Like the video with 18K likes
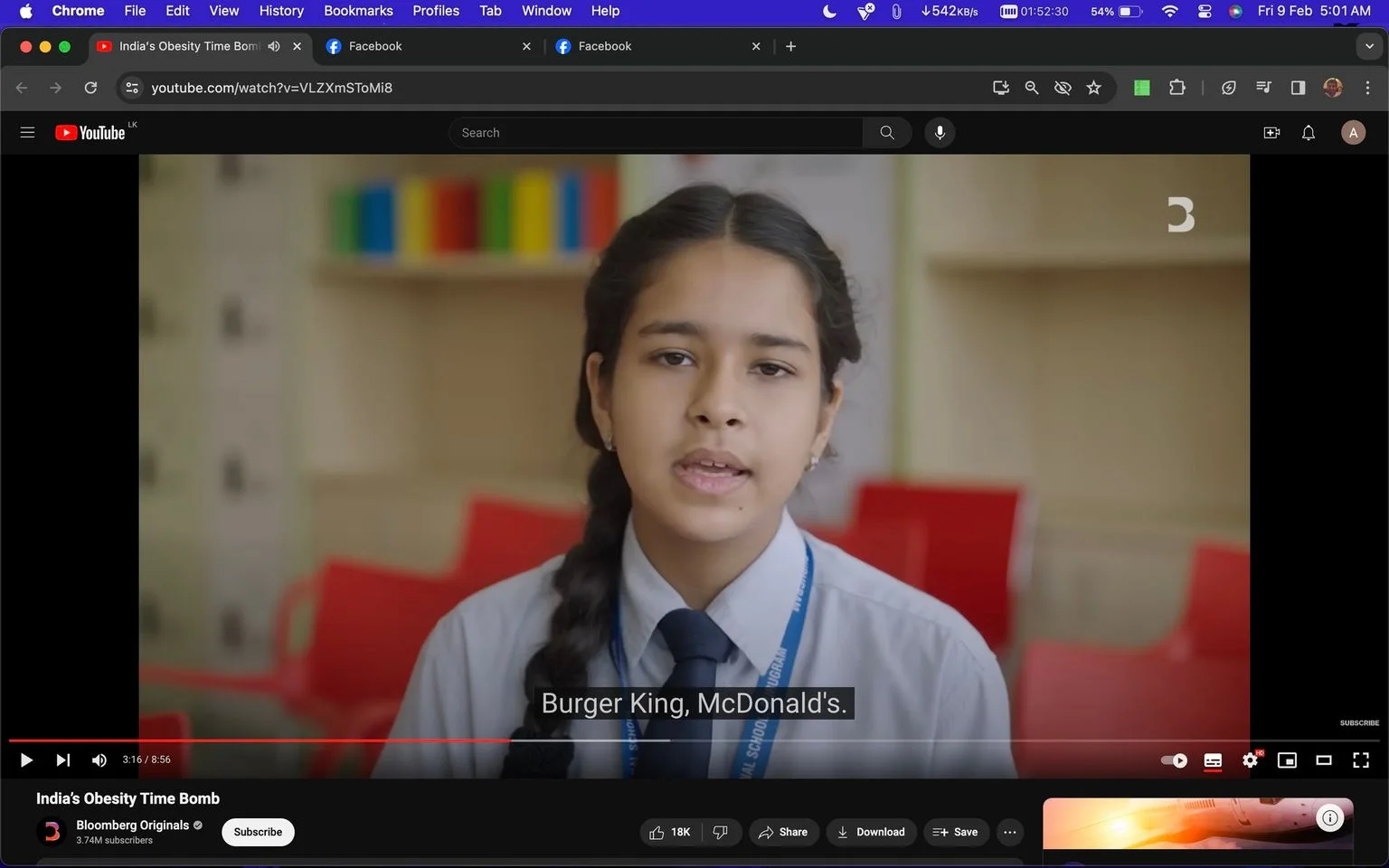Image resolution: width=1389 pixels, height=868 pixels. (x=669, y=832)
